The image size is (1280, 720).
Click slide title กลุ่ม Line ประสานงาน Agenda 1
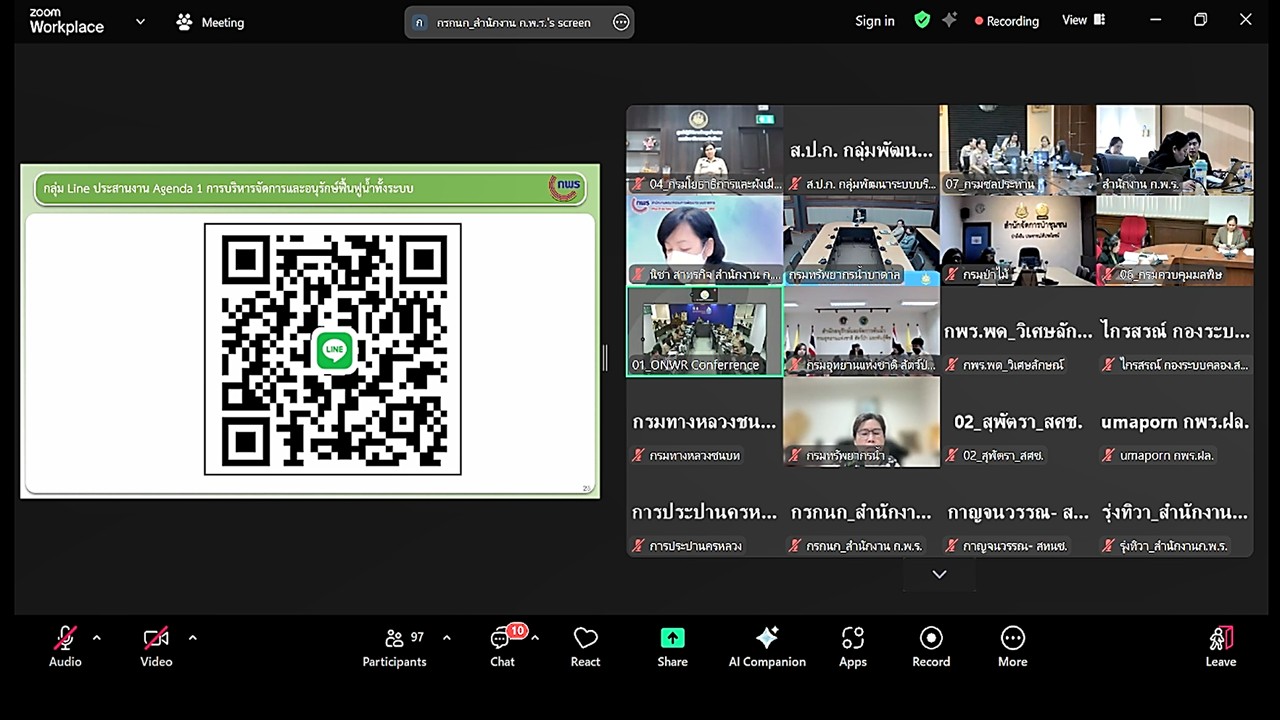[228, 188]
